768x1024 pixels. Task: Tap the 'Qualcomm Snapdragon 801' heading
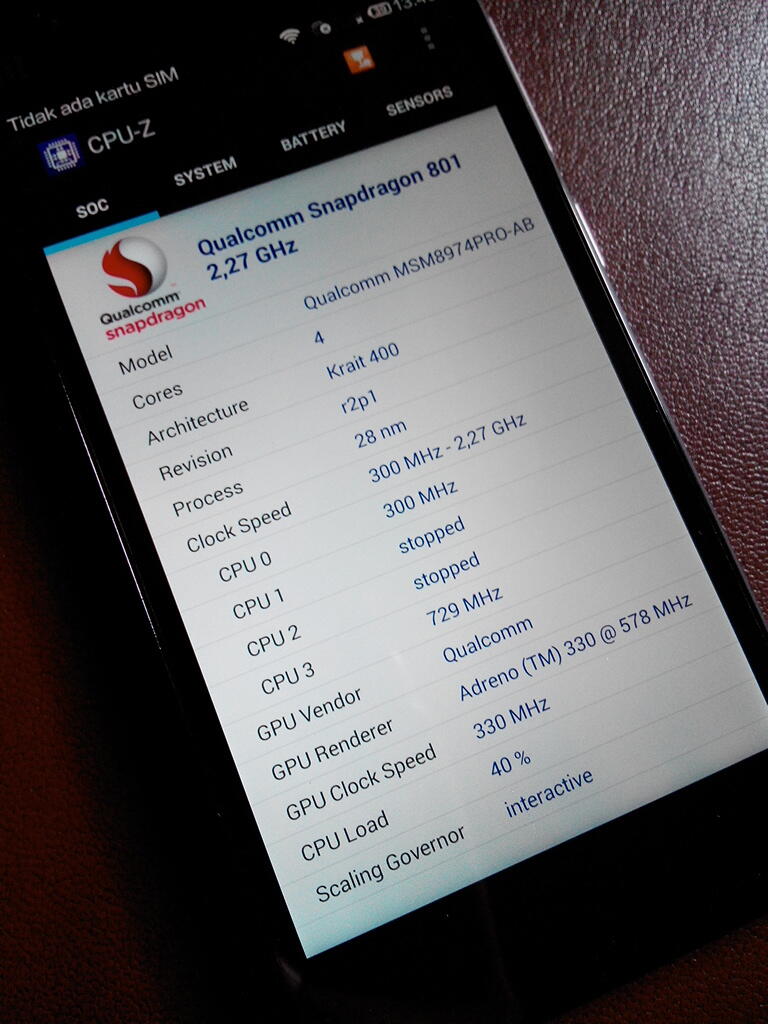pos(330,206)
